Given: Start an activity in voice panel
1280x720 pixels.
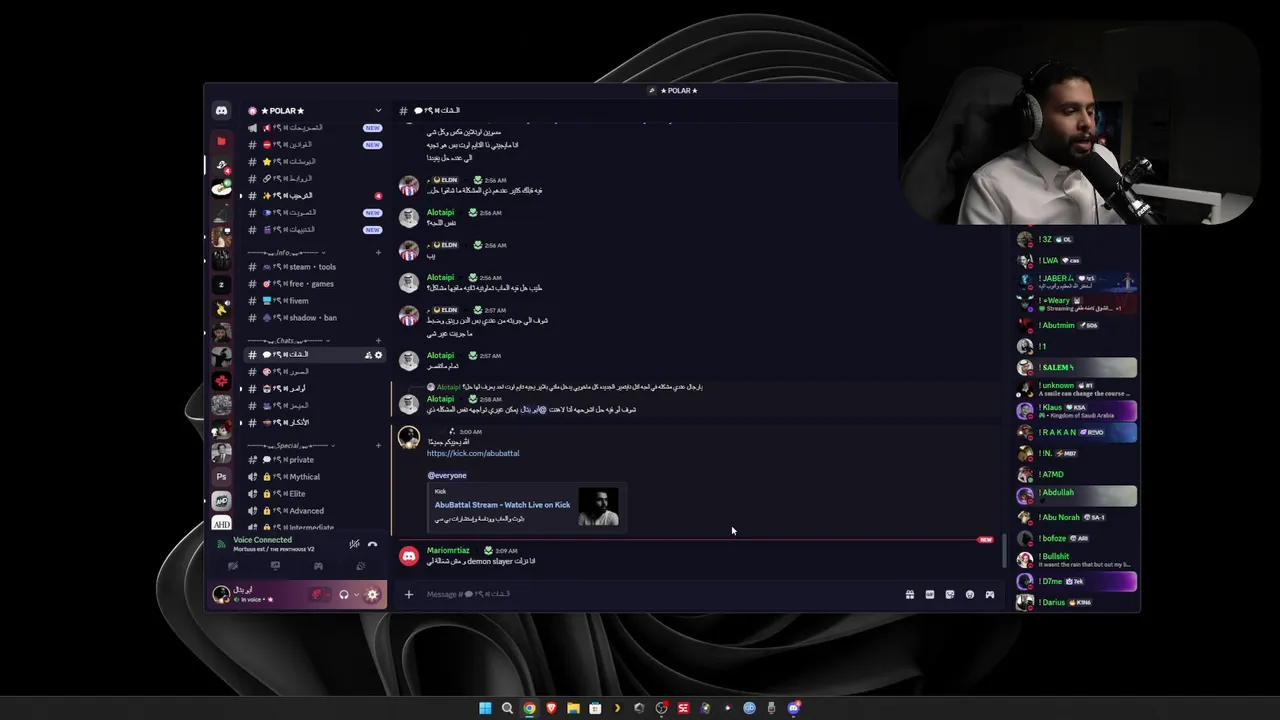Looking at the screenshot, I should (318, 566).
